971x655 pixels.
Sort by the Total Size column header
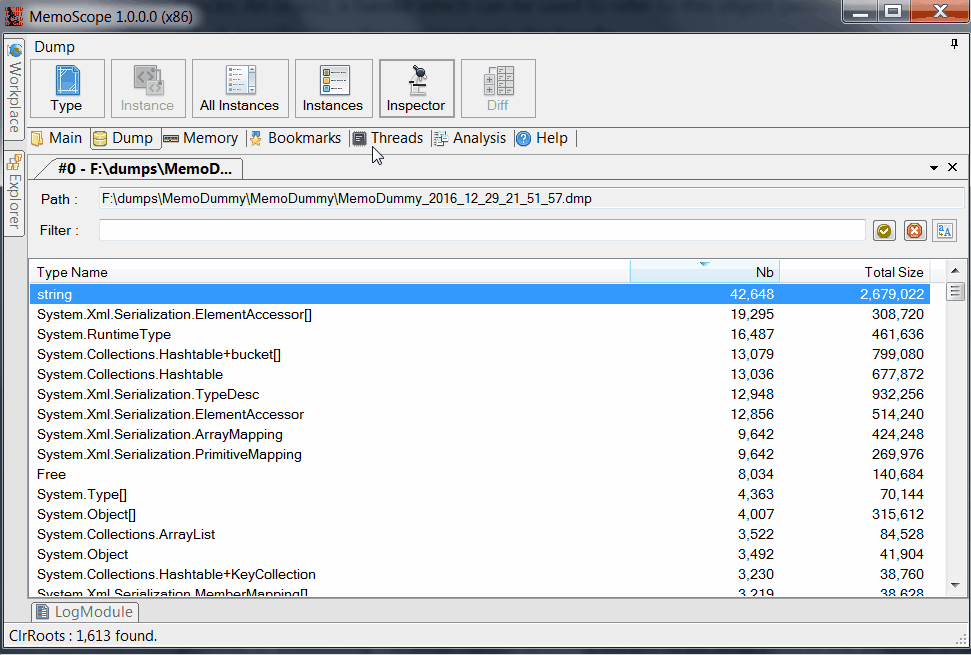pos(855,272)
